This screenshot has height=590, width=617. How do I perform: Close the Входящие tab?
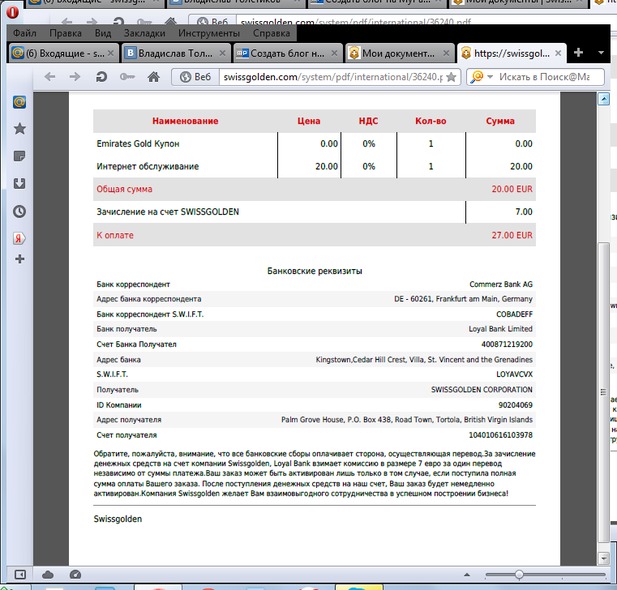pos(111,53)
